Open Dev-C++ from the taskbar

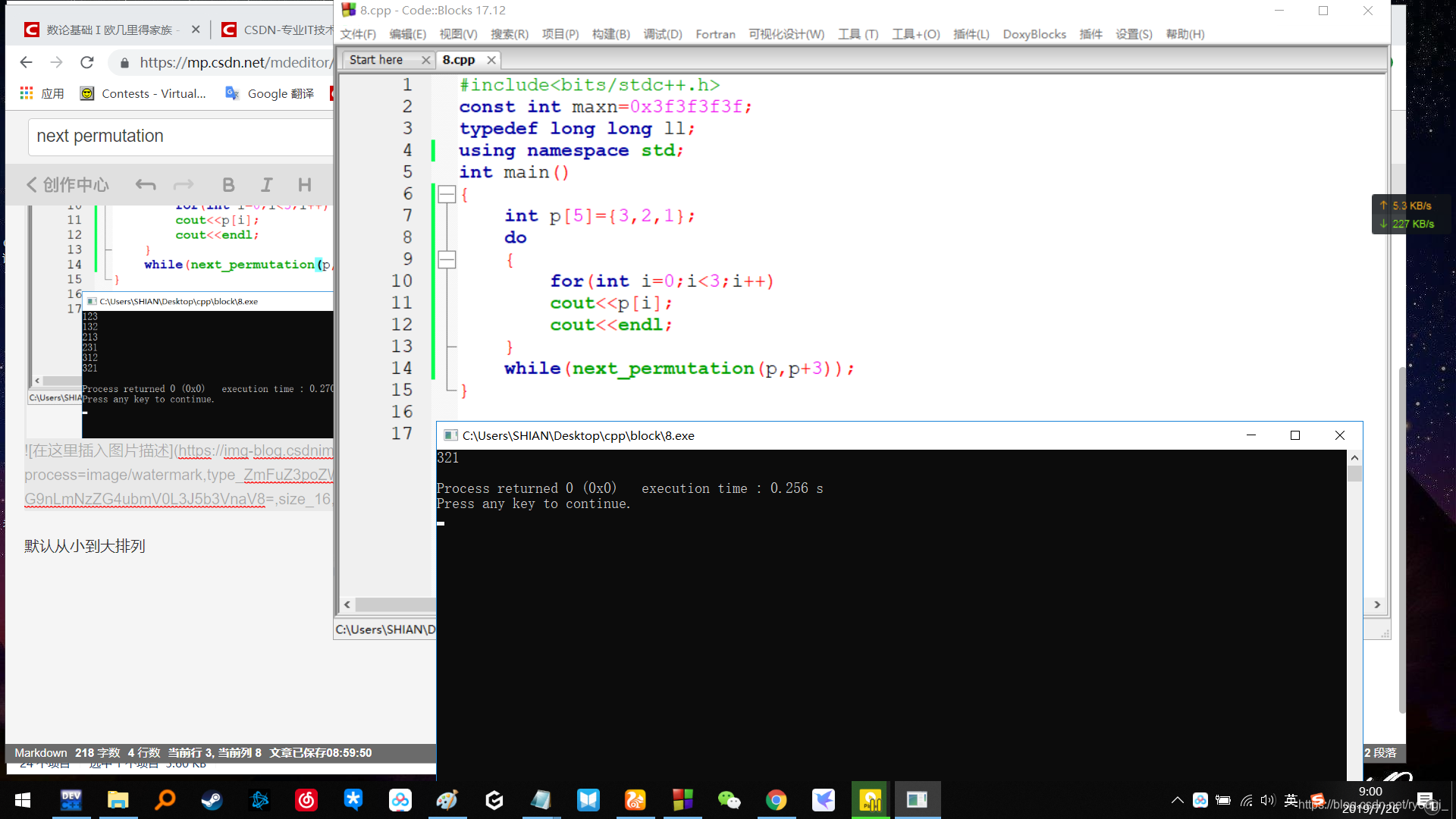(x=71, y=800)
